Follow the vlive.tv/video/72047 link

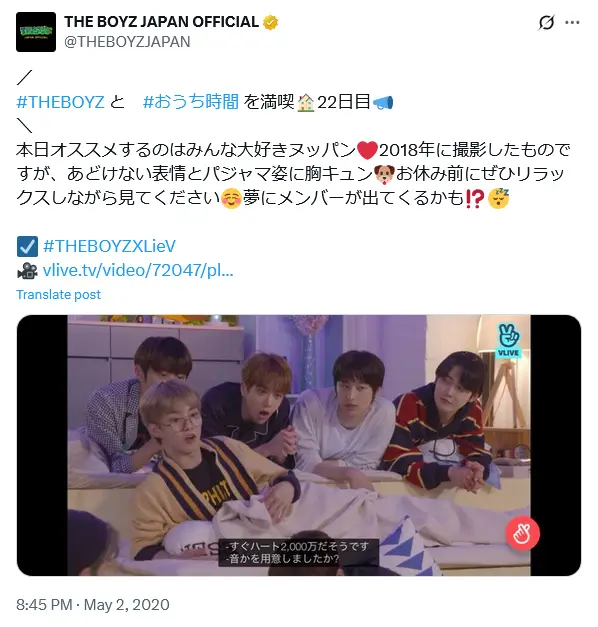(138, 270)
